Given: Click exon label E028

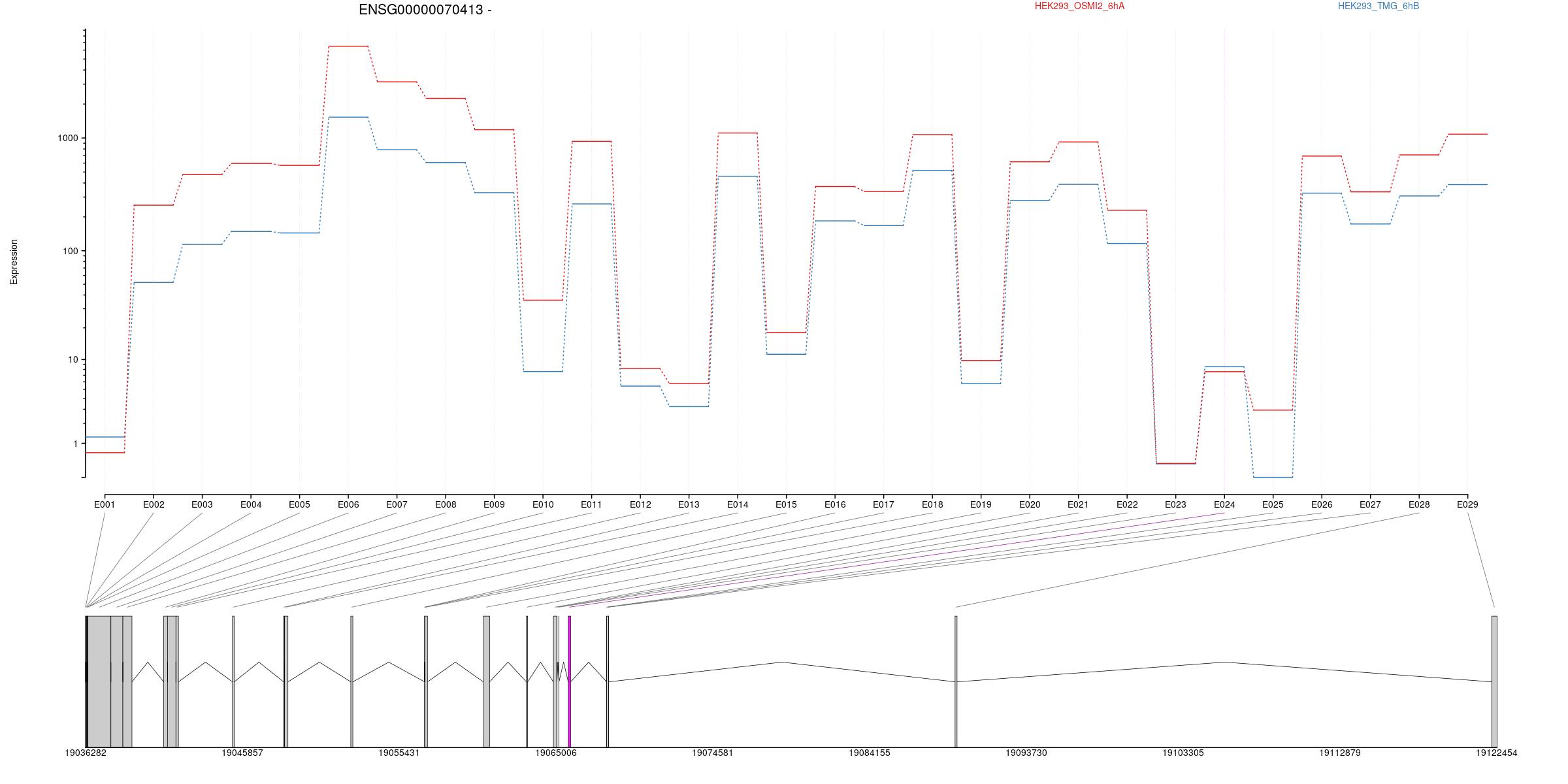Looking at the screenshot, I should coord(1419,504).
